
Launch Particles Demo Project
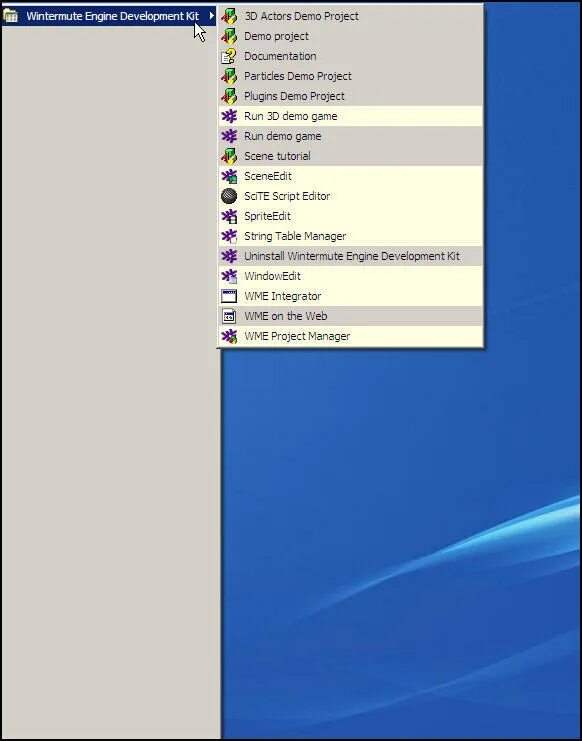pyautogui.click(x=351, y=76)
